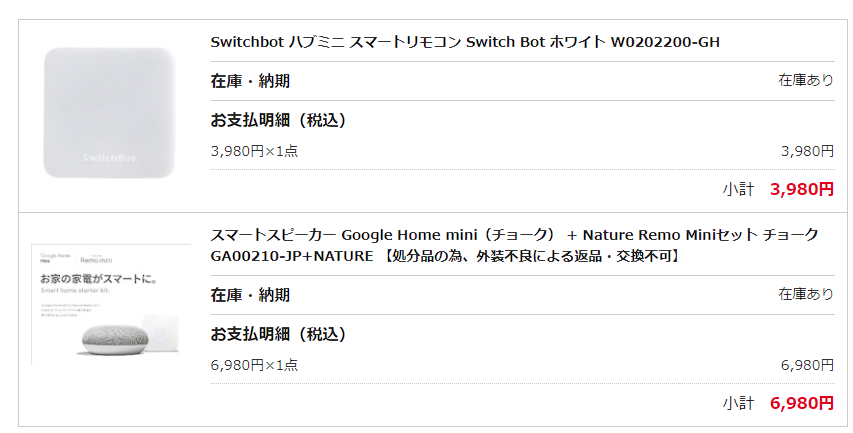
Task: Click the red 6,980円 subtotal amount
Action: [802, 403]
